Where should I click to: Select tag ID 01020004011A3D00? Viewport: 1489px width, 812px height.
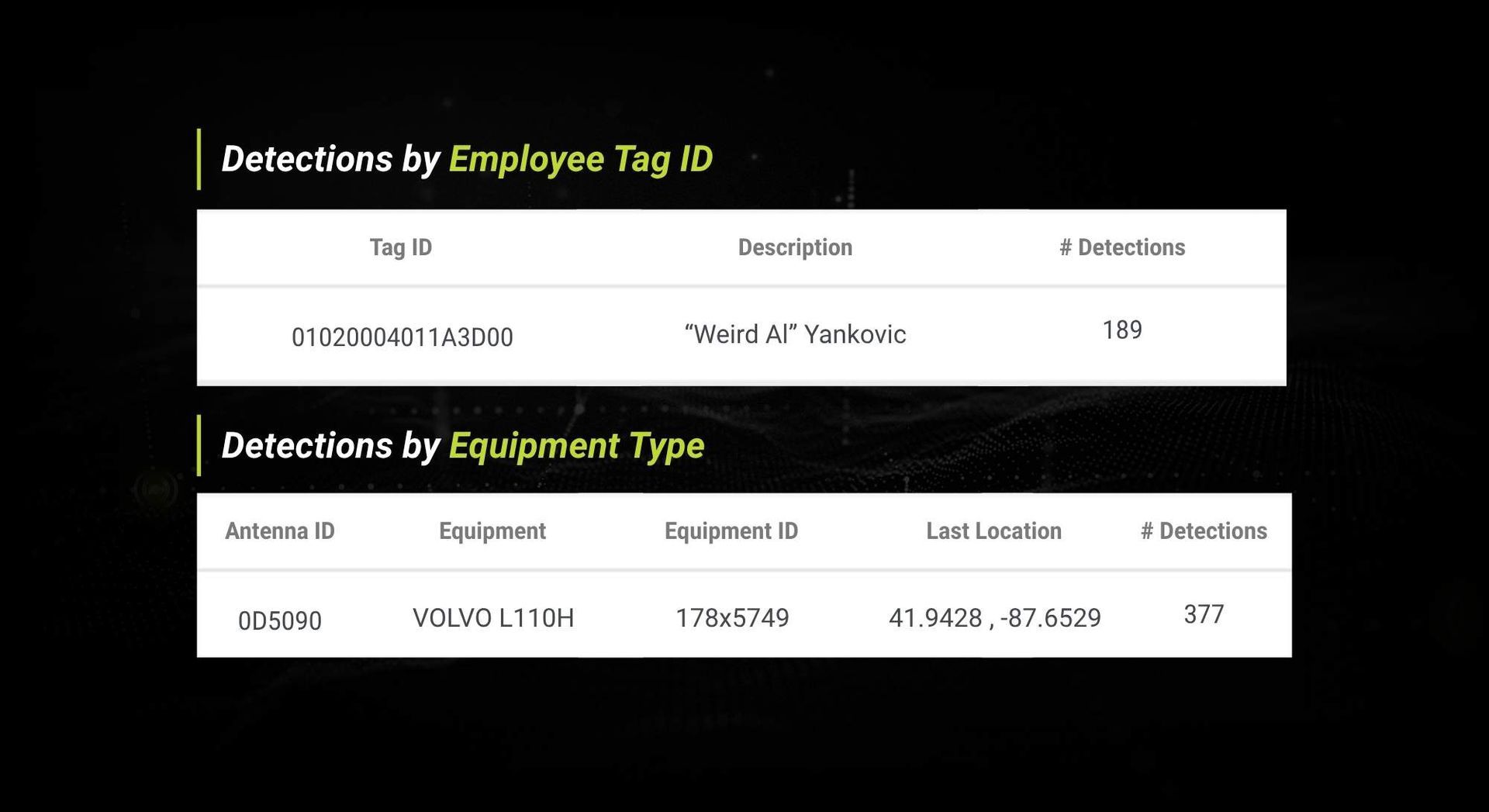pos(402,337)
